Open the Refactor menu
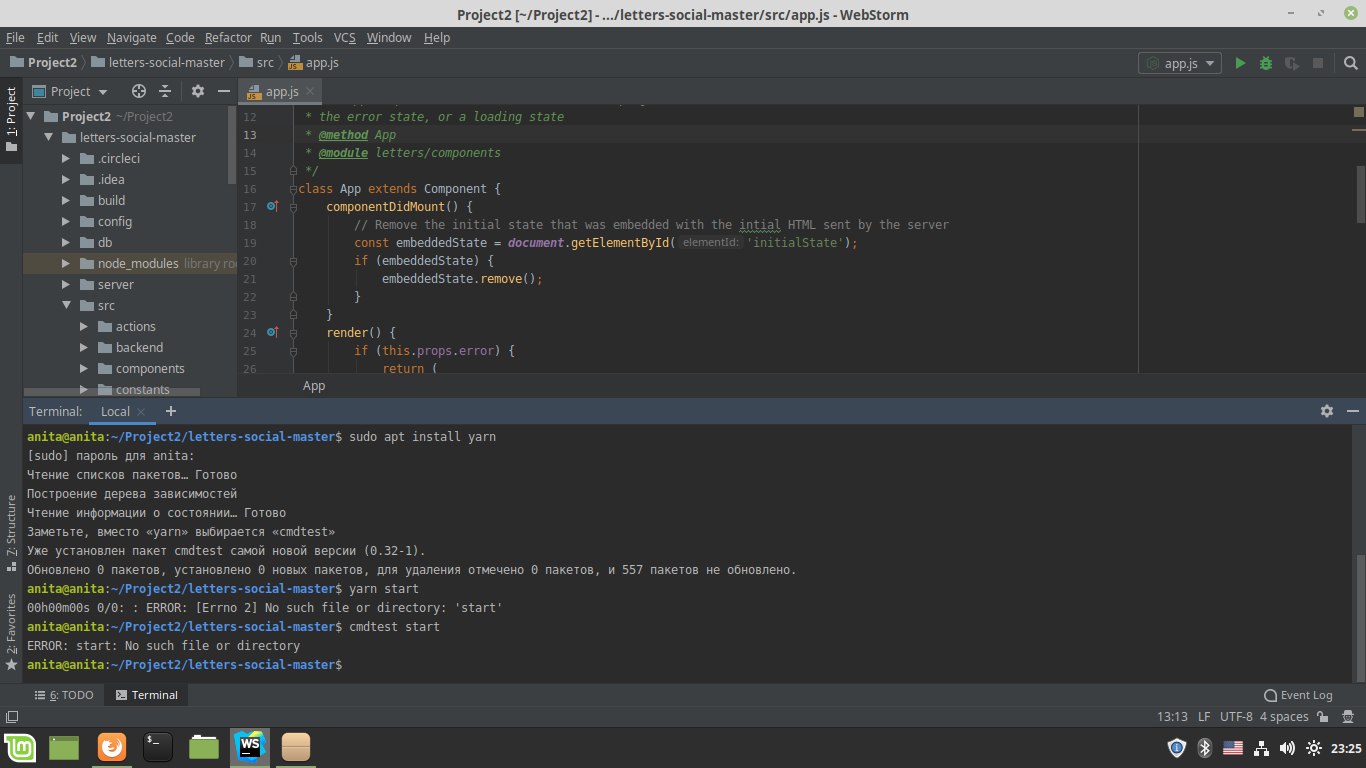 click(x=228, y=38)
